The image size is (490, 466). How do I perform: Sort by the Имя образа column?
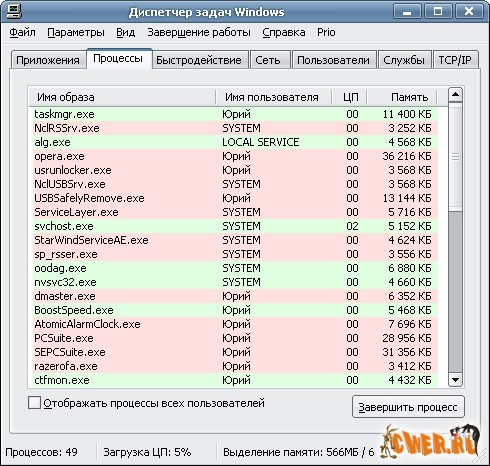click(122, 97)
